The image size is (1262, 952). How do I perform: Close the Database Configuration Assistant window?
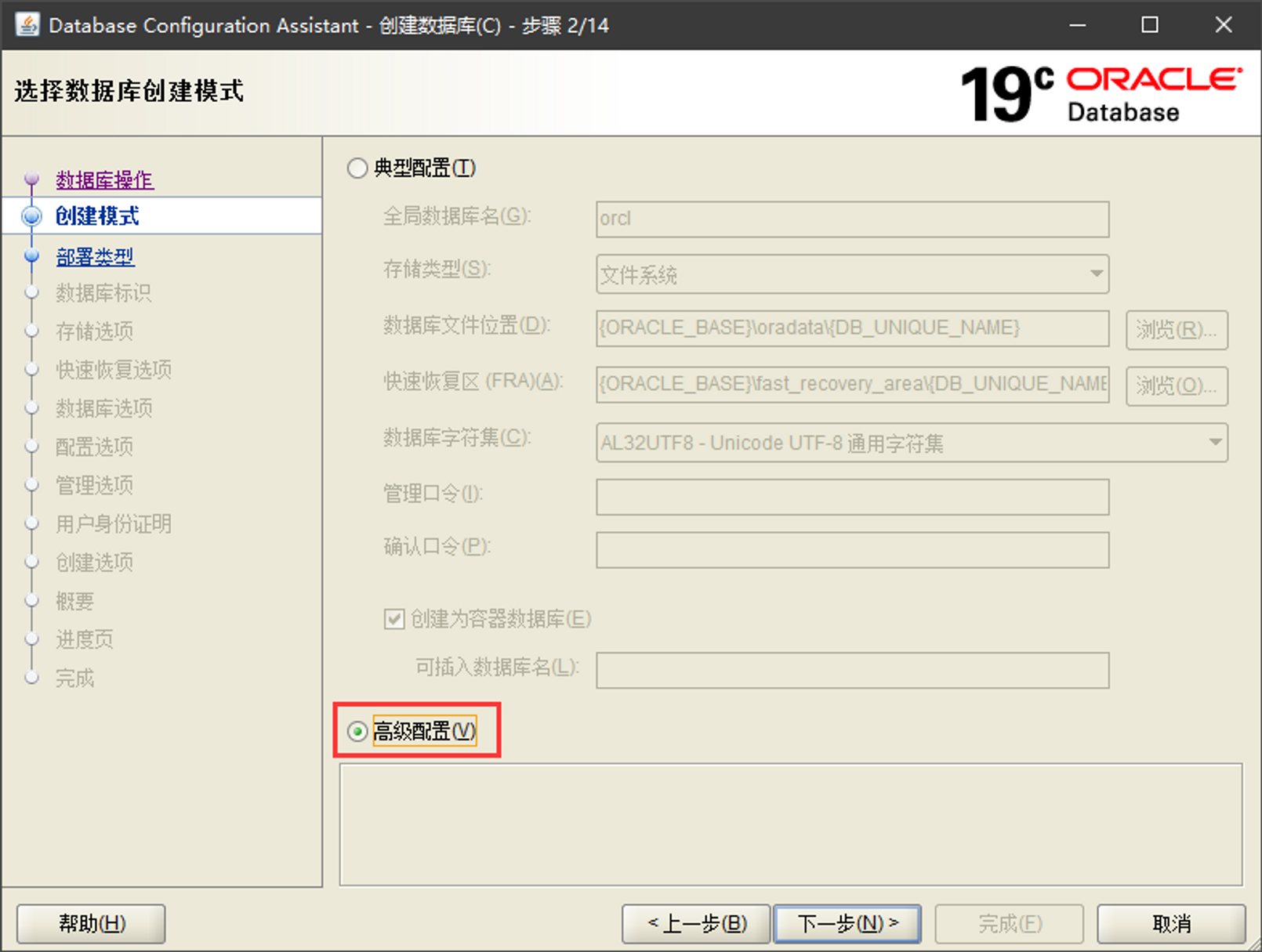[x=1223, y=25]
